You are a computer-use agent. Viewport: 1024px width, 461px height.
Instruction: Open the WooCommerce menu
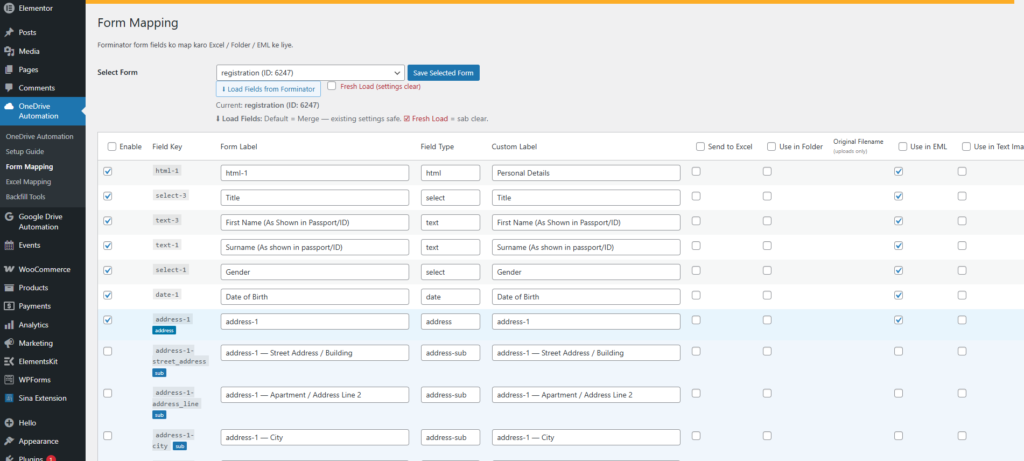click(x=42, y=269)
